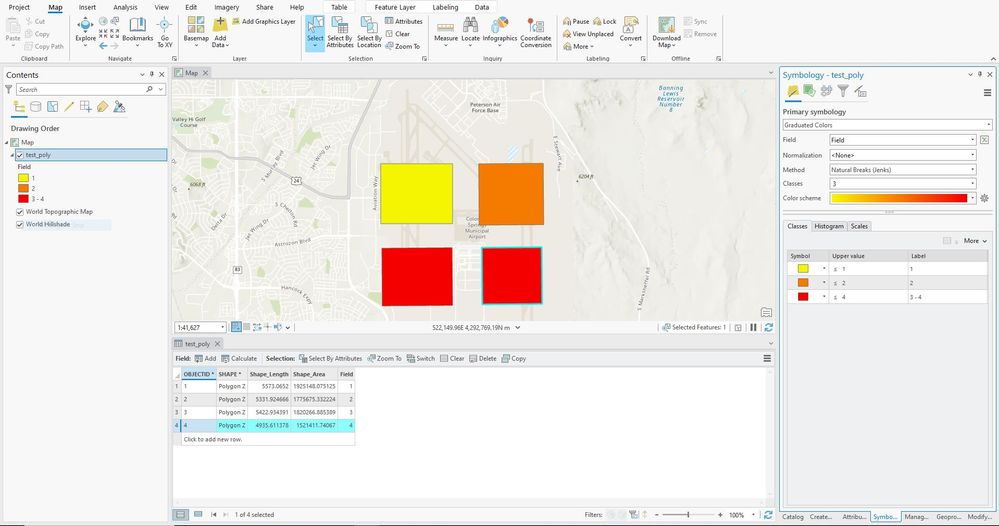Click the Locate binoculars icon
This screenshot has height=526, width=999.
click(470, 25)
